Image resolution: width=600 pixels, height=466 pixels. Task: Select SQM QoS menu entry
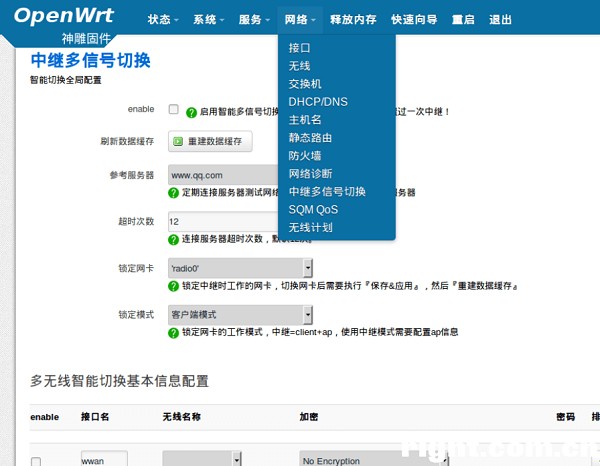point(313,210)
